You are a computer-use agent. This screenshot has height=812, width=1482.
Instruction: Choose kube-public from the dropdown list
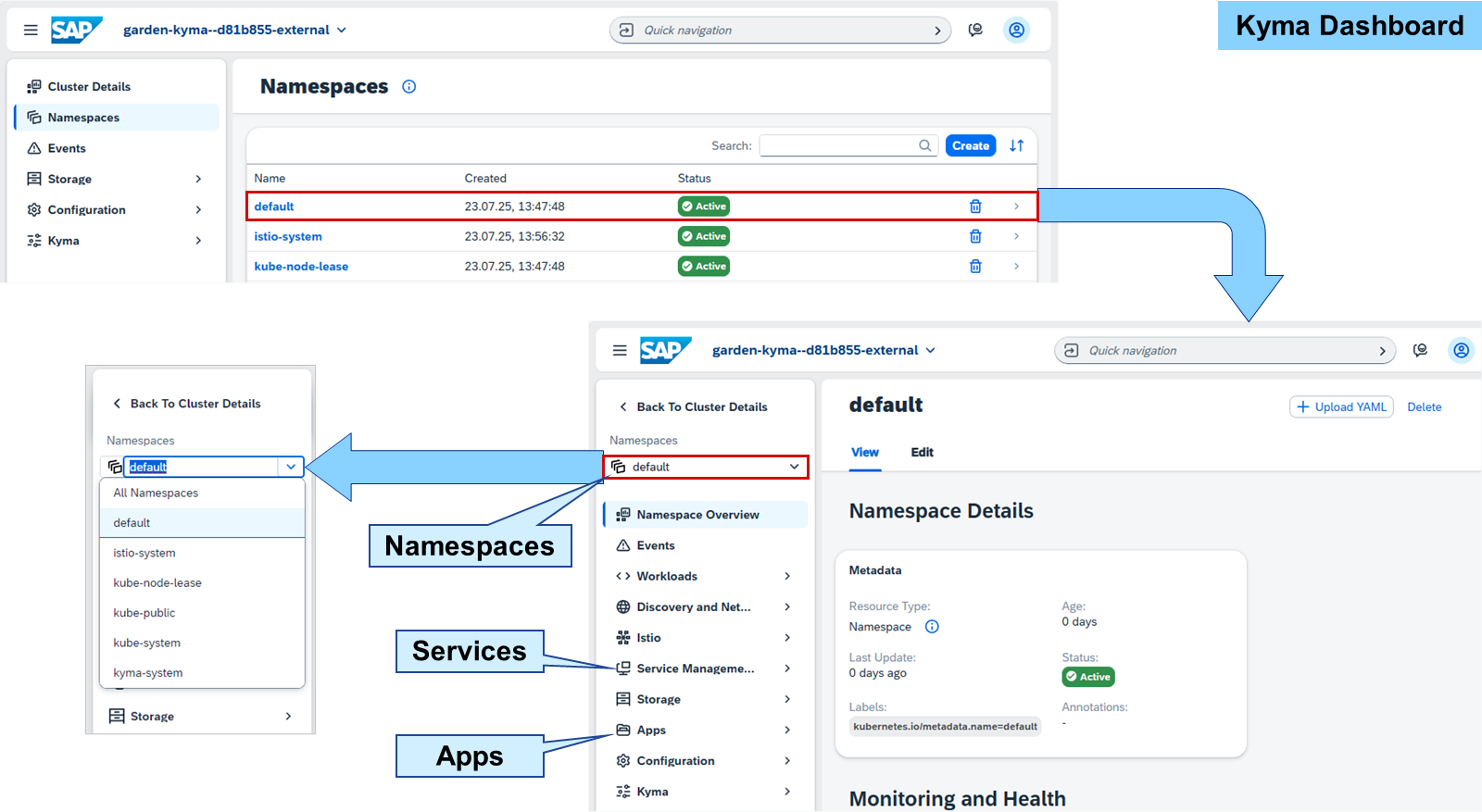point(202,613)
